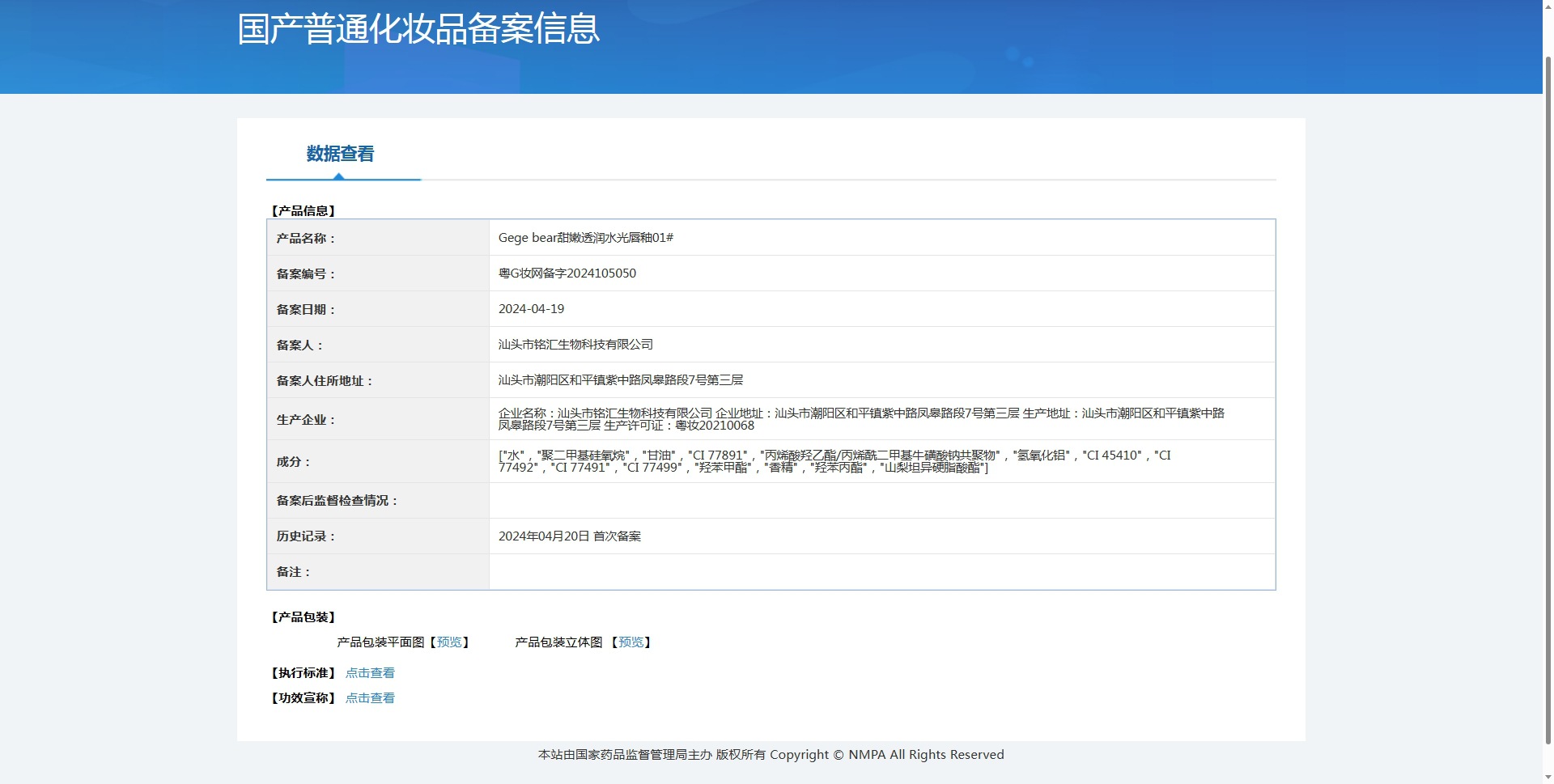This screenshot has height=784, width=1554.
Task: Select the 备案编号 value 粤G妆网备字2024105050
Action: point(567,273)
